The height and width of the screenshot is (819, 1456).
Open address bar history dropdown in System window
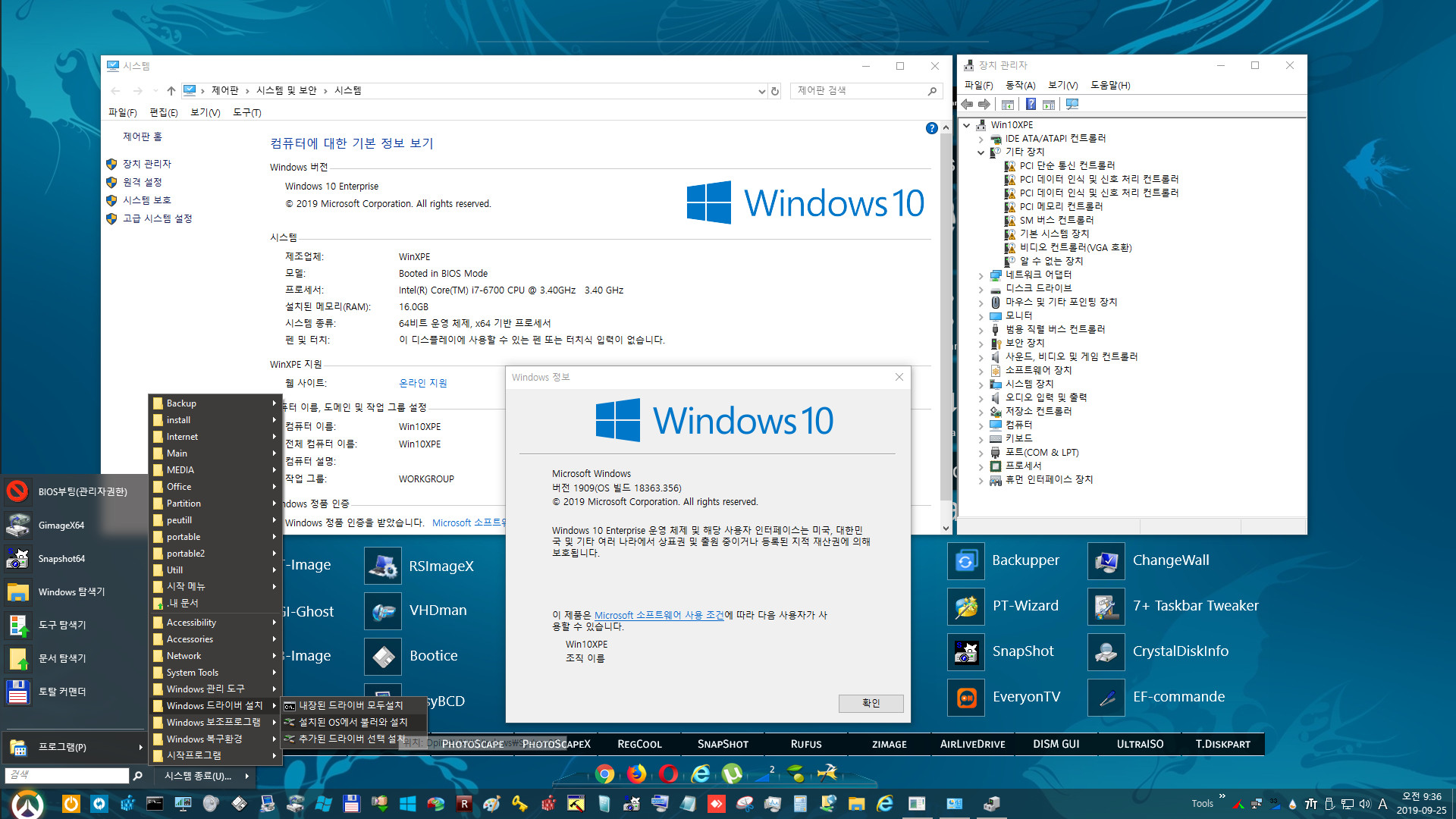tap(761, 91)
